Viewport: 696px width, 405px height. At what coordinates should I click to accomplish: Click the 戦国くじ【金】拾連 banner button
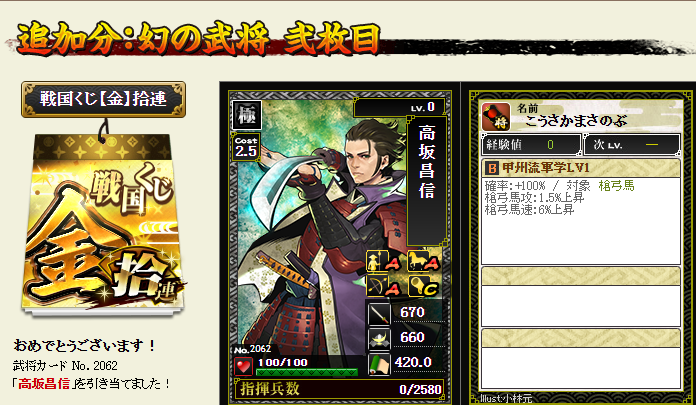point(103,99)
